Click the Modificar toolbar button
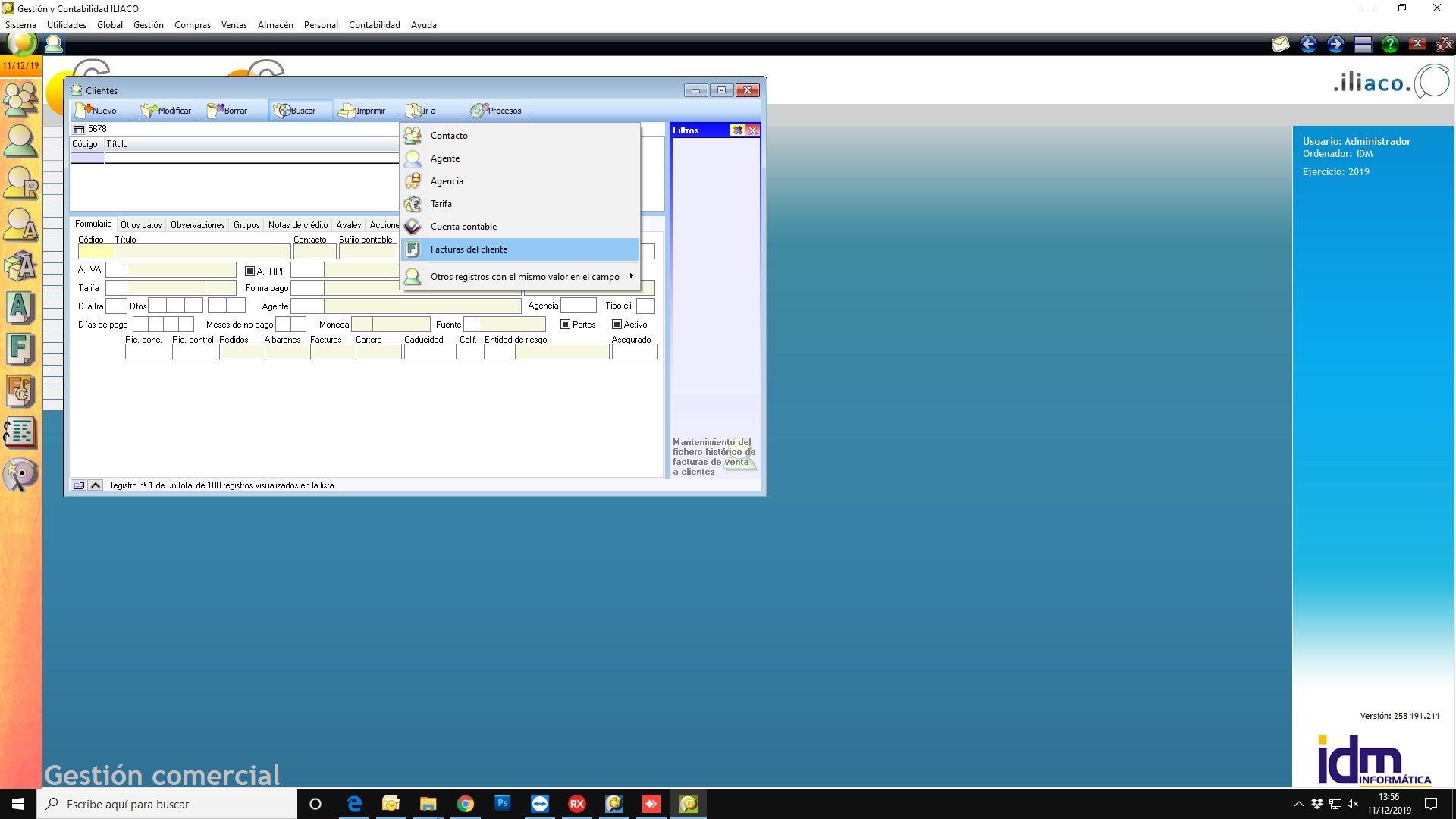Screen dimensions: 1456x819 [x=166, y=111]
